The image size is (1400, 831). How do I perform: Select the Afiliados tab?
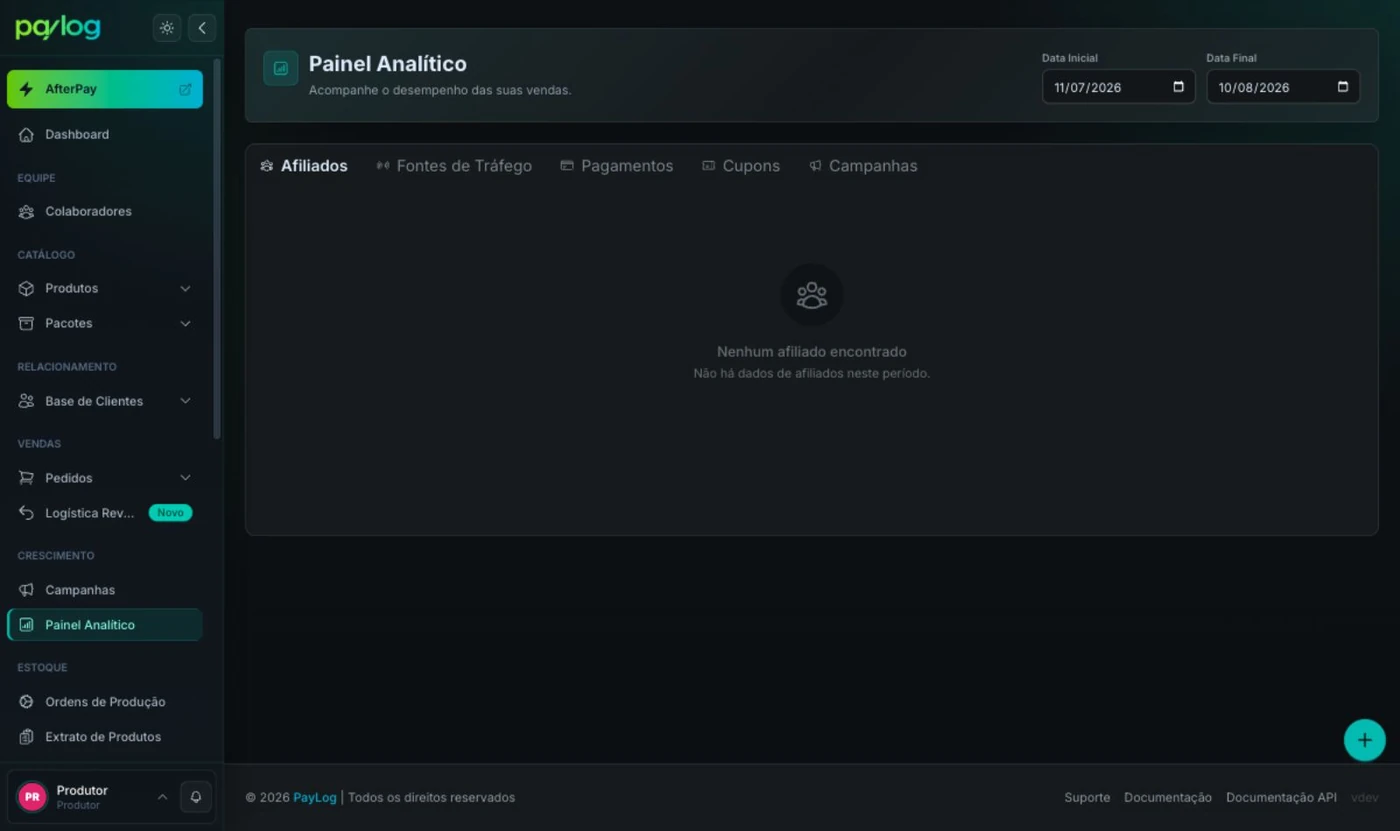tap(304, 166)
